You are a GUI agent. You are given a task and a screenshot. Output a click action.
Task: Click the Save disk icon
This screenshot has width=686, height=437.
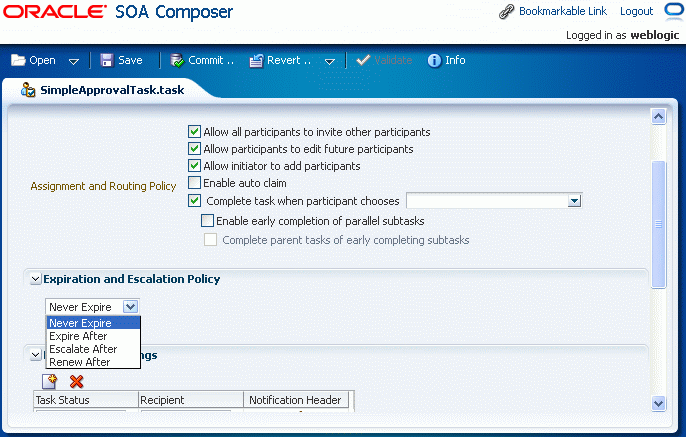tap(107, 60)
